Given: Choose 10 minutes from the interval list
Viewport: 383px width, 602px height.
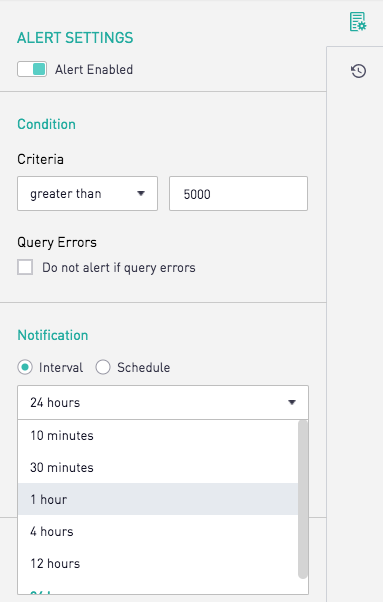Looking at the screenshot, I should [x=158, y=435].
